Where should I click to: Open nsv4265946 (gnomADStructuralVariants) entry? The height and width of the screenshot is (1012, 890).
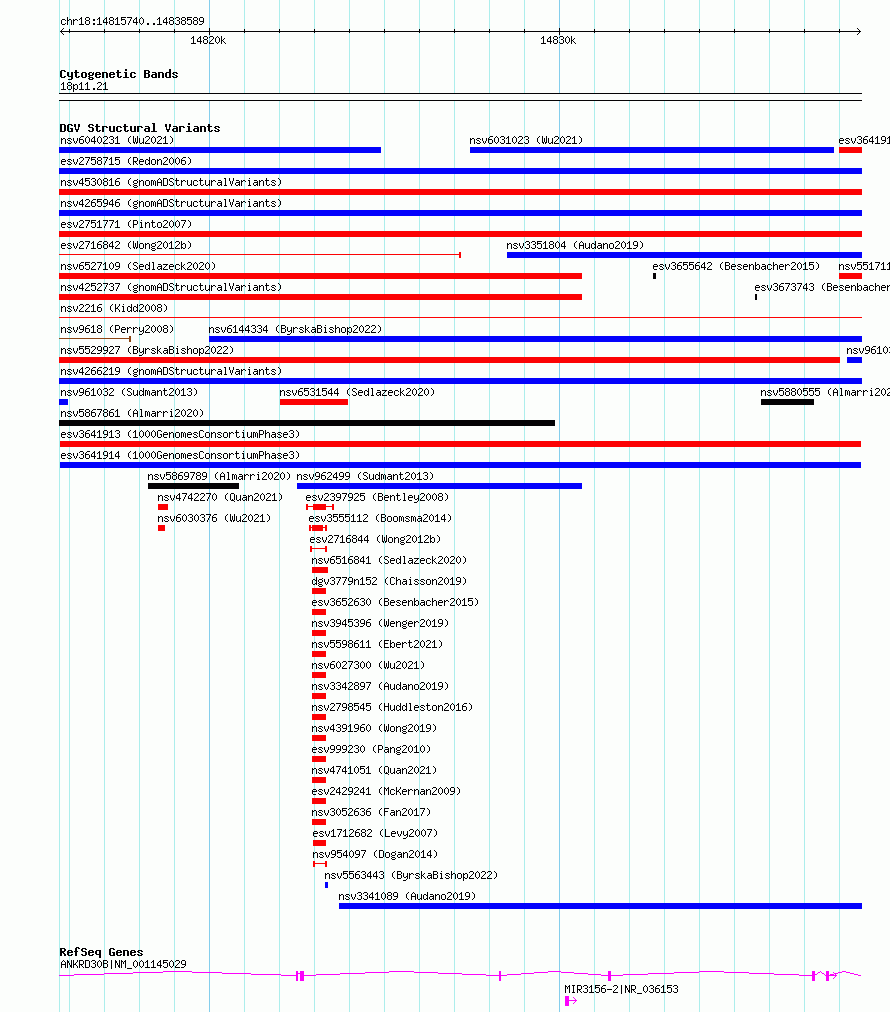(x=460, y=213)
